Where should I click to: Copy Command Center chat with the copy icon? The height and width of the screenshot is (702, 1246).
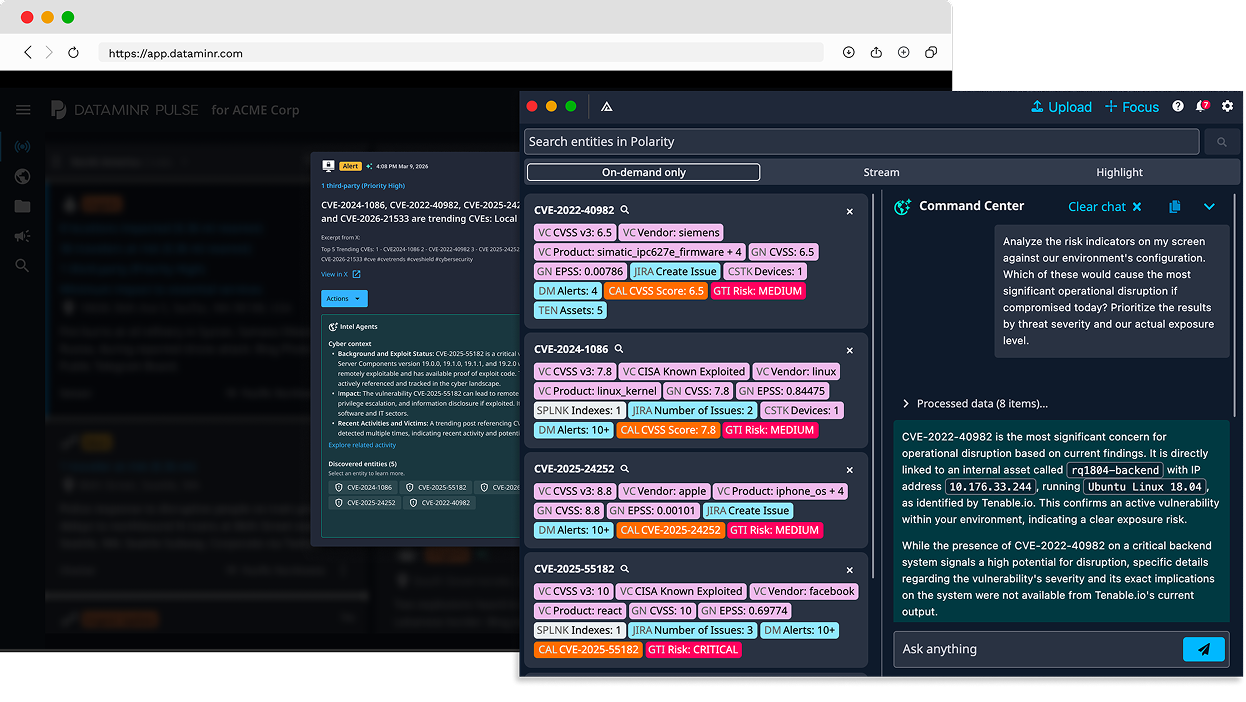click(x=1175, y=207)
